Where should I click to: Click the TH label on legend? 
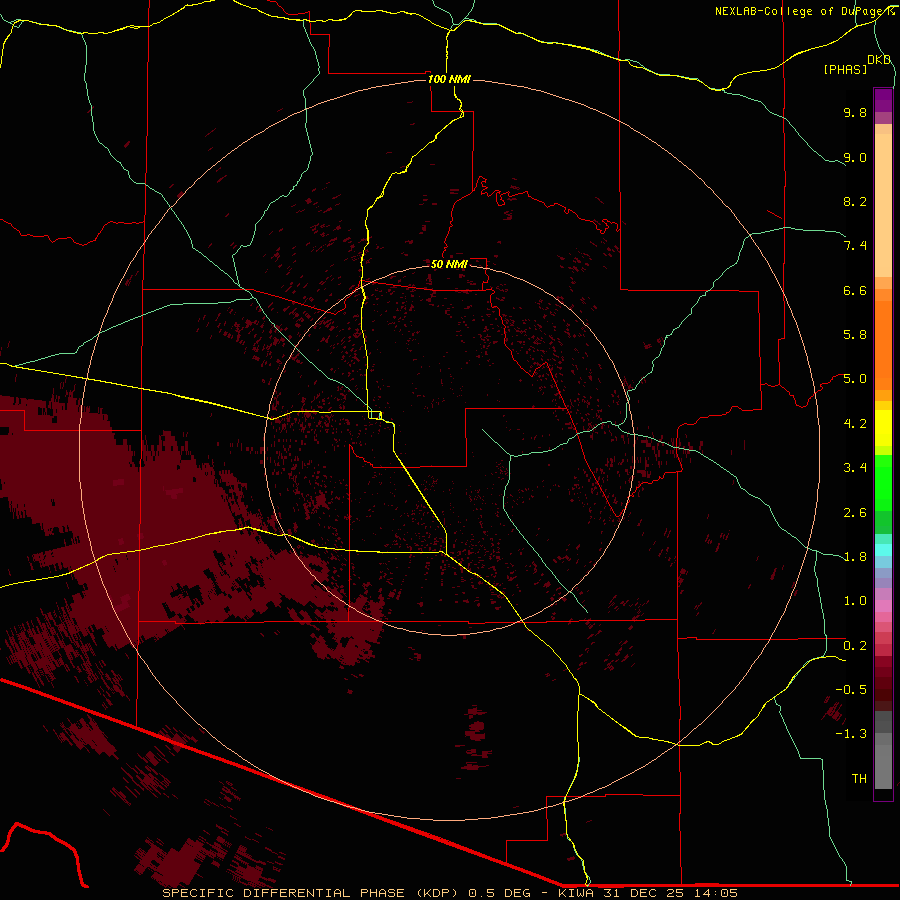(859, 779)
